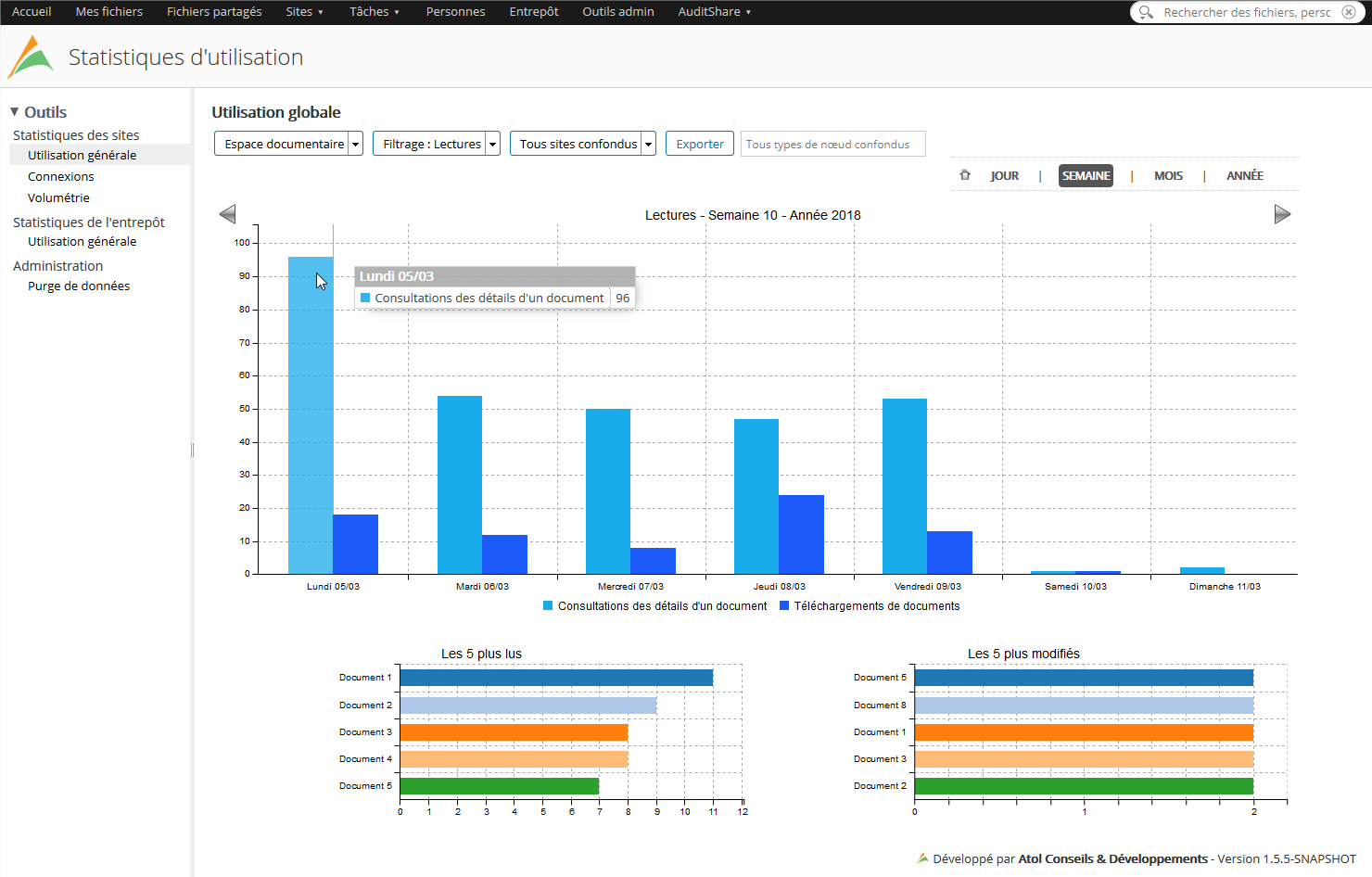Open the Tâches menu
Image resolution: width=1372 pixels, height=877 pixels.
(x=375, y=12)
